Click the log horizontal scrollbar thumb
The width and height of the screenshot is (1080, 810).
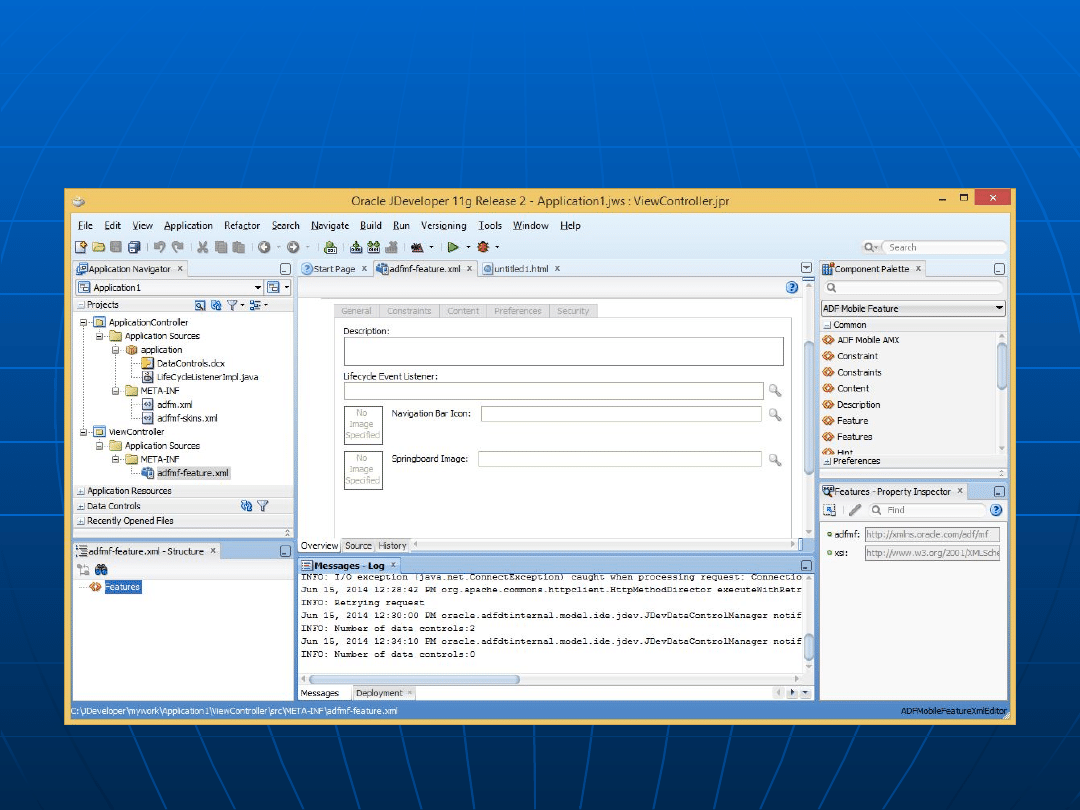click(x=414, y=679)
